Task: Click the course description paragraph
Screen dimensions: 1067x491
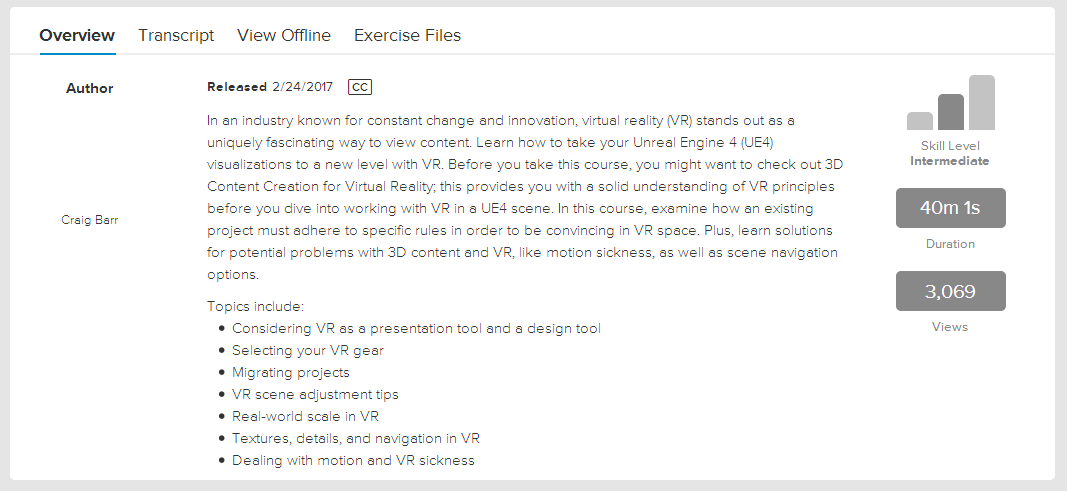Action: [520, 197]
